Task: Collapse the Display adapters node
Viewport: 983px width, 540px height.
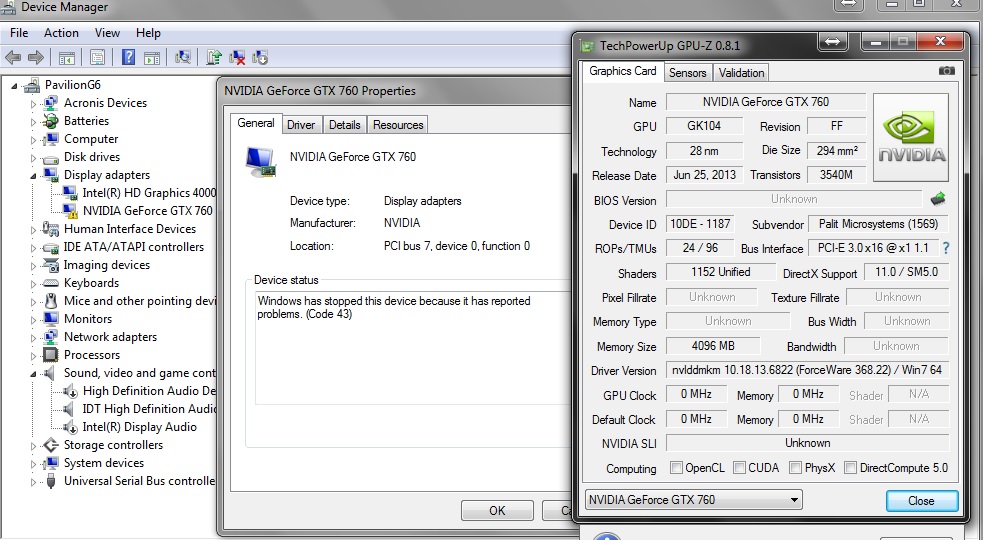Action: coord(33,176)
